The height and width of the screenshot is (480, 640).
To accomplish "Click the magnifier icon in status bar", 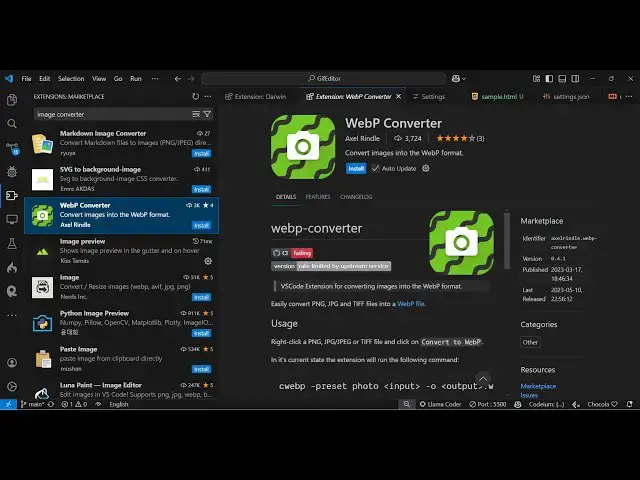I will tap(407, 404).
